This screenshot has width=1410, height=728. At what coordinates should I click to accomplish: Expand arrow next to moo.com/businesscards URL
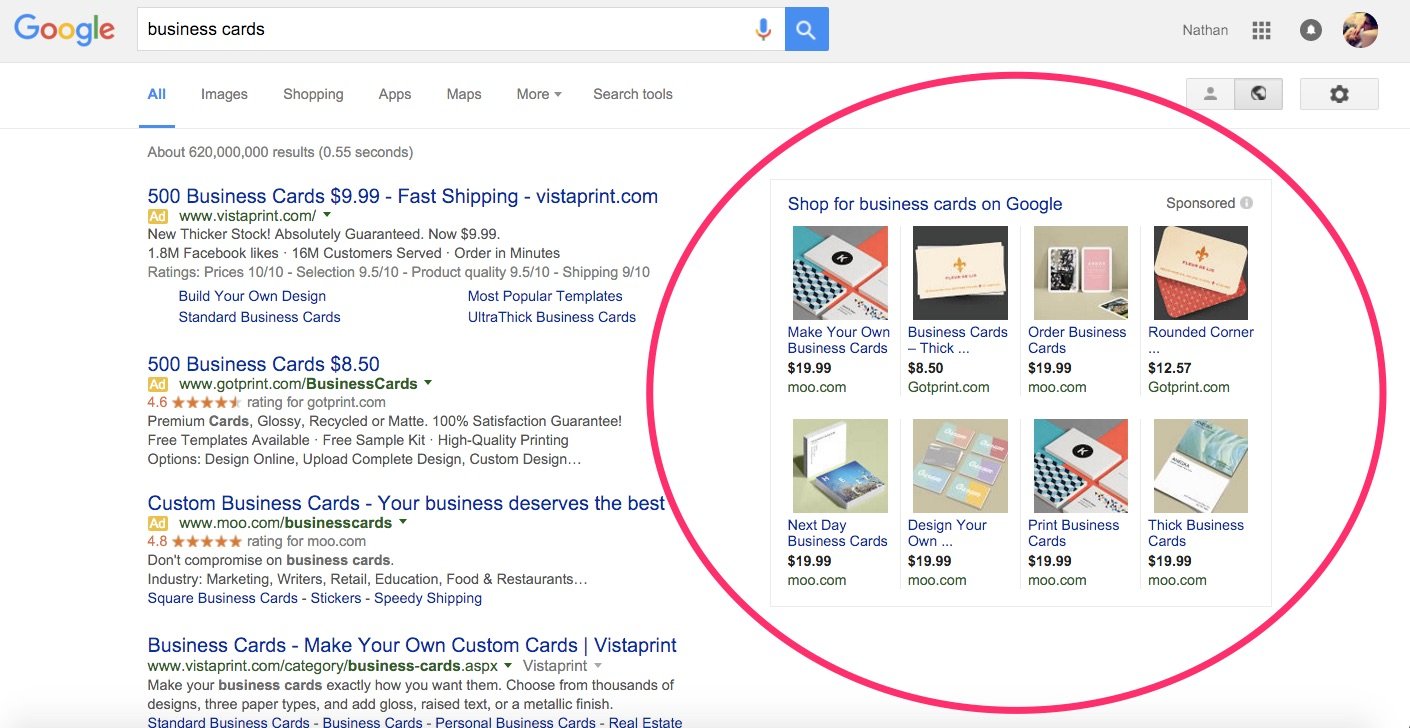pyautogui.click(x=403, y=522)
